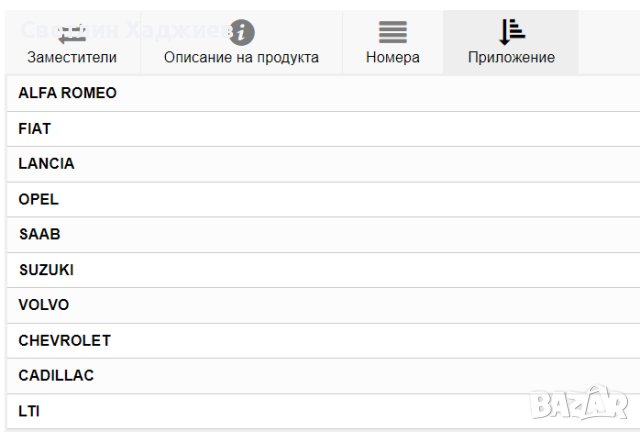Open the SUZUKI entry
Viewport: 640px width, 432px height.
tap(46, 270)
